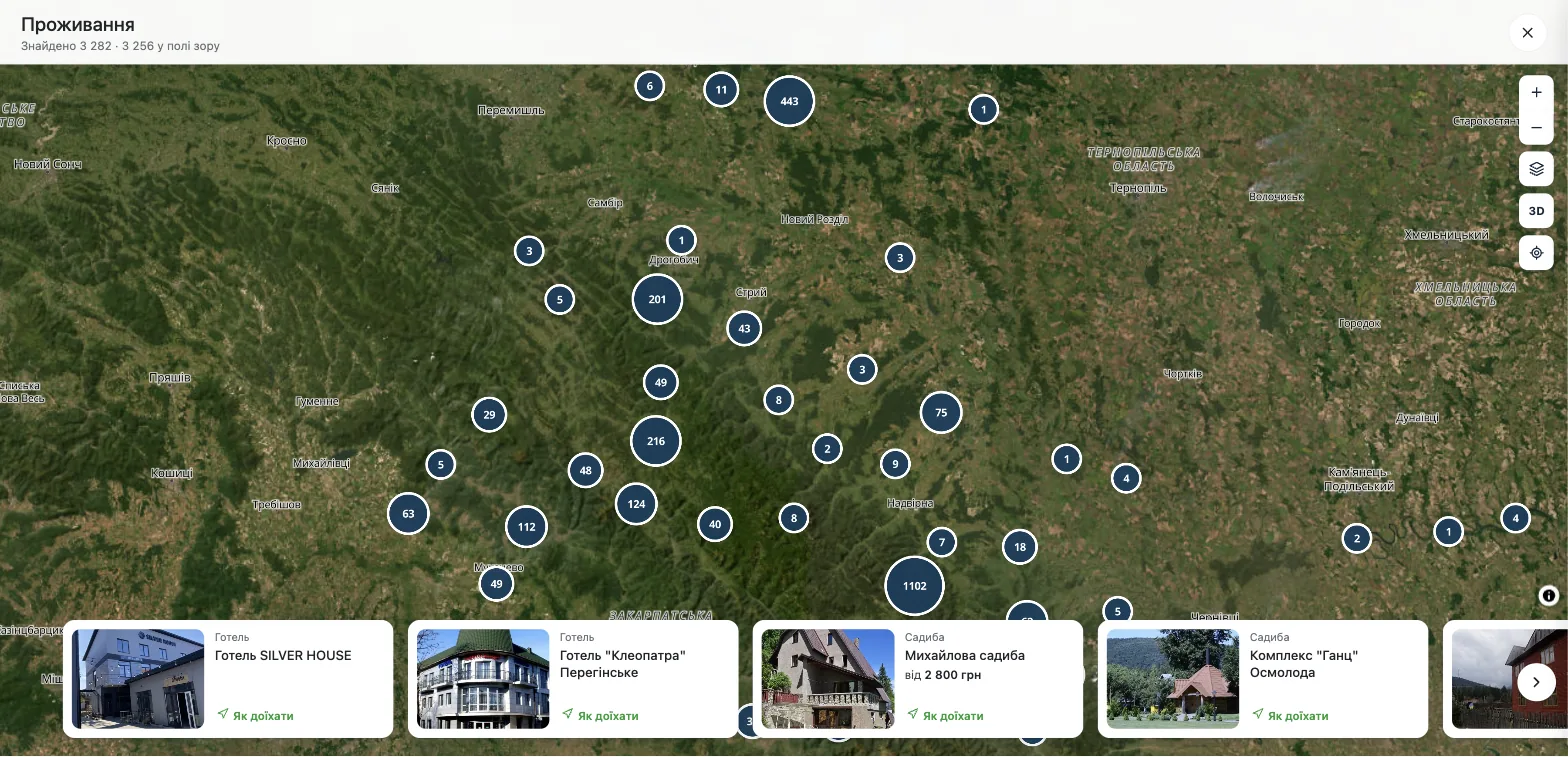Viewport: 1568px width, 757px height.
Task: Open the Готель SILVER HOUSE title
Action: point(283,656)
